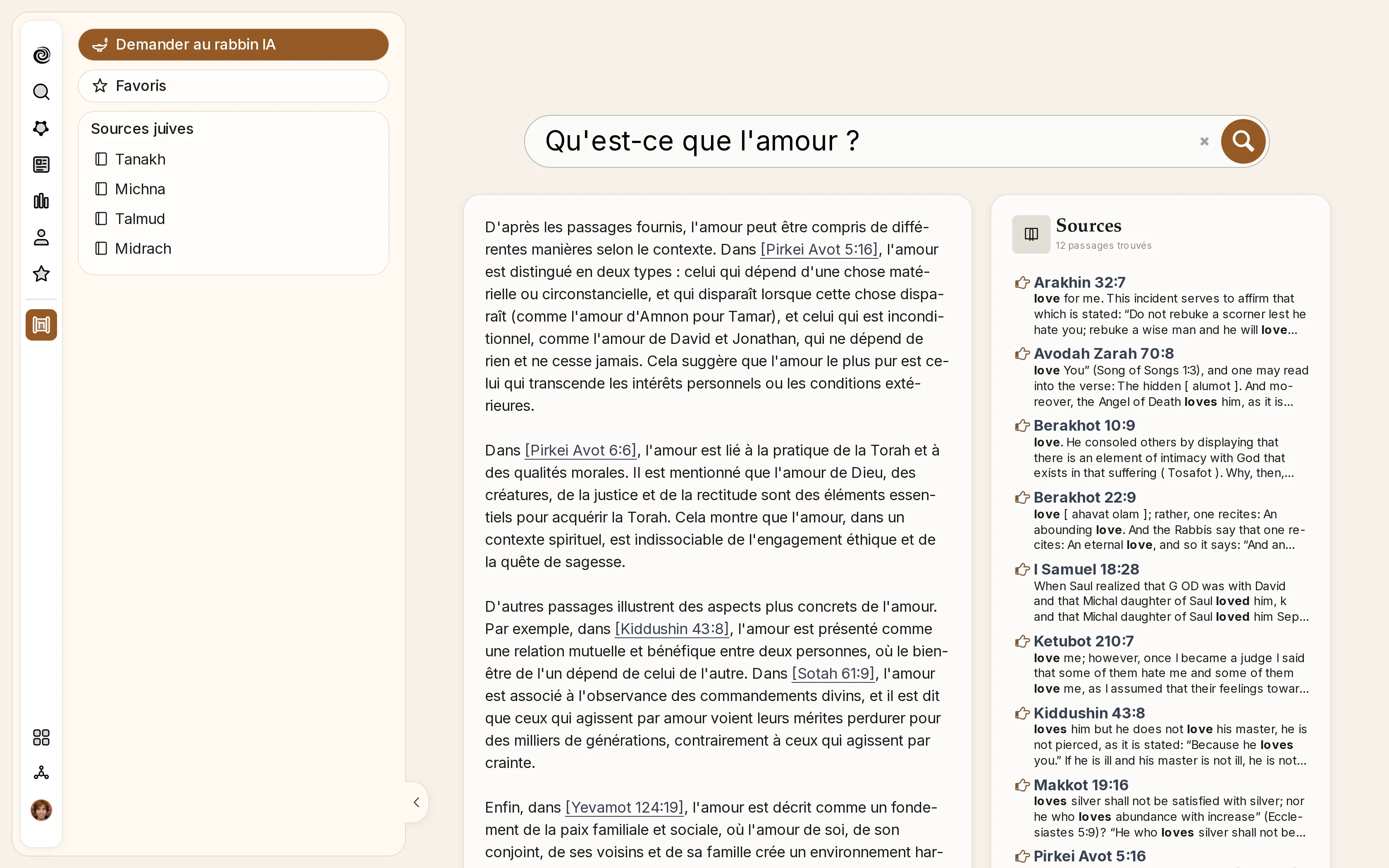Click the round brown search button
The width and height of the screenshot is (1389, 868).
[x=1243, y=141]
